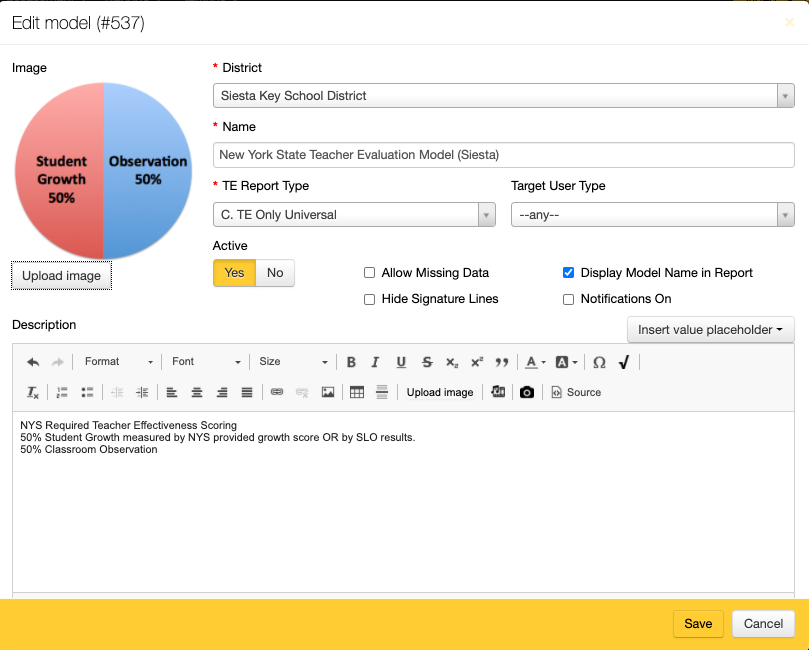Open the Text Color picker
The image size is (809, 650).
(535, 362)
